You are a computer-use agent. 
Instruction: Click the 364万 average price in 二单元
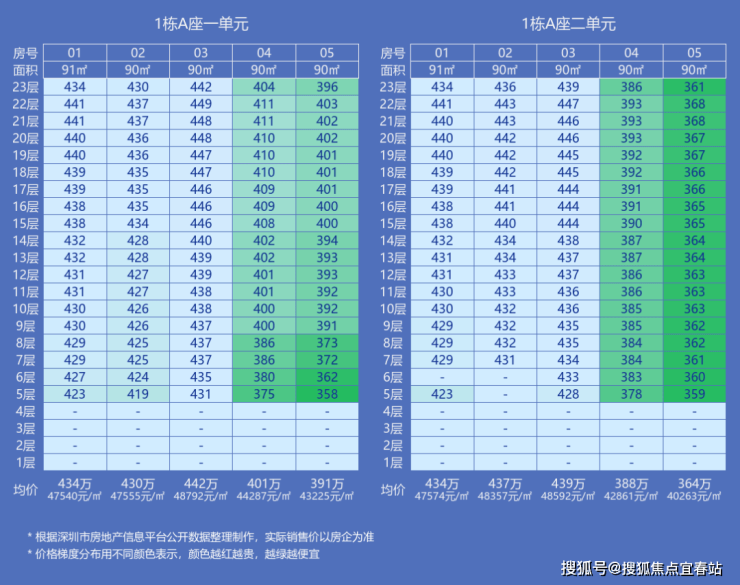(694, 484)
